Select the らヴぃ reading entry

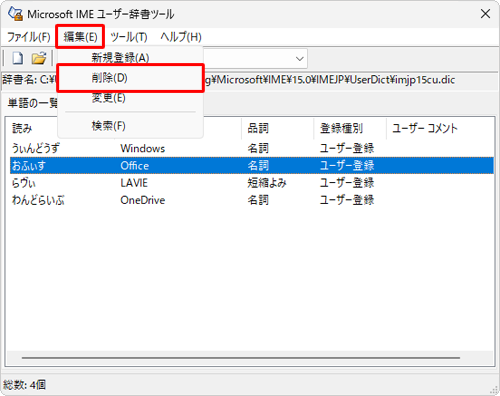point(24,183)
